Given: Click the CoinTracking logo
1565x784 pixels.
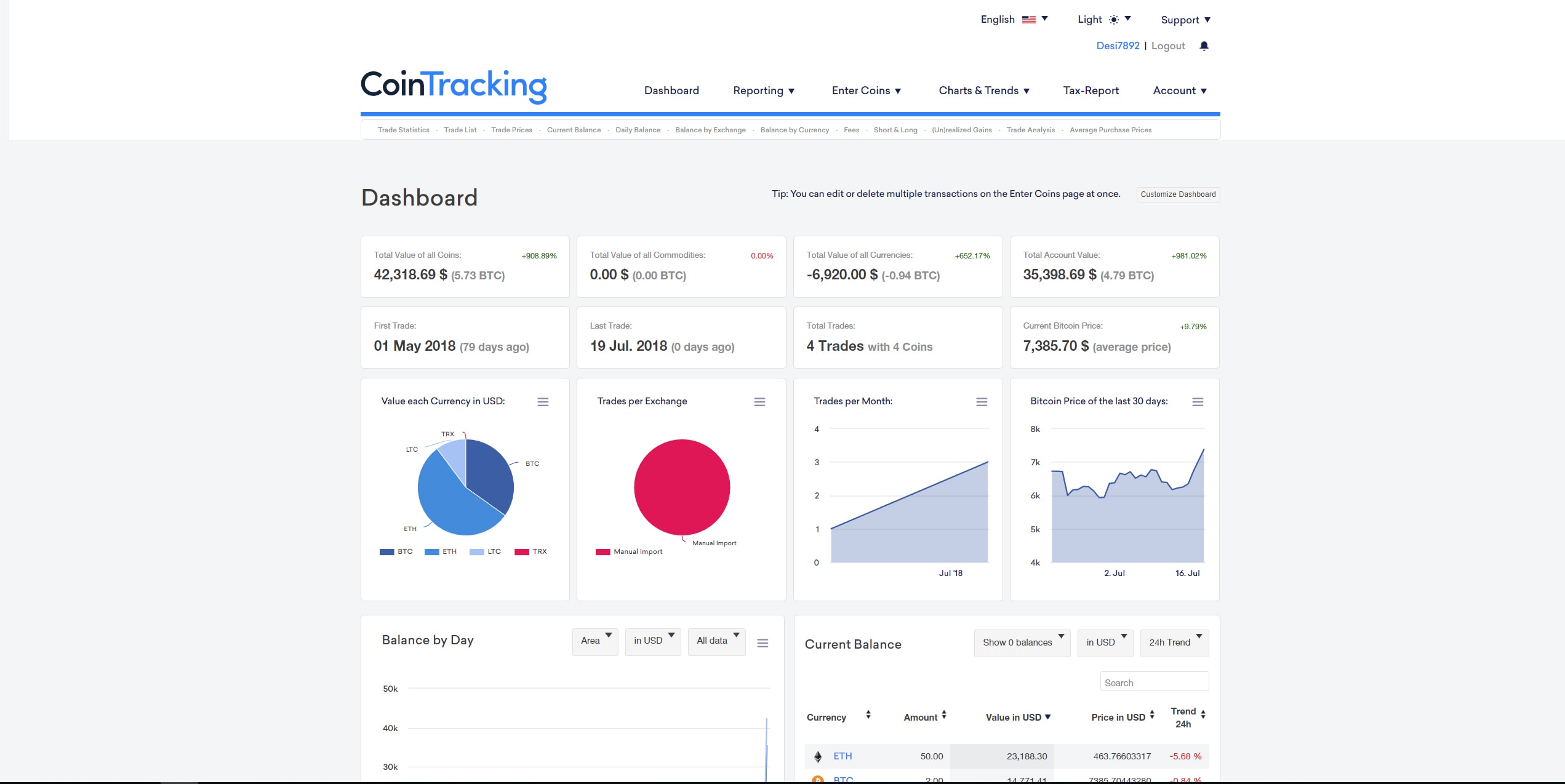Looking at the screenshot, I should pyautogui.click(x=454, y=86).
